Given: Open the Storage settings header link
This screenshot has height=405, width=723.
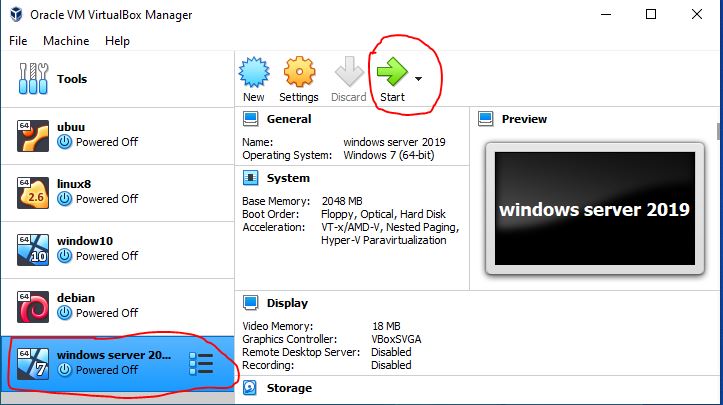Looking at the screenshot, I should point(289,388).
